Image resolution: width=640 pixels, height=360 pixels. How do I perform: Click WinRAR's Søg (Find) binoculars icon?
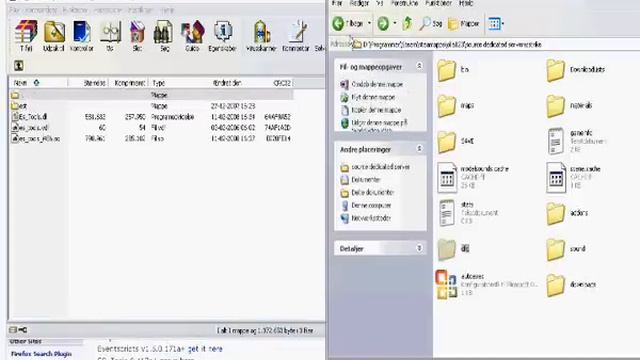pyautogui.click(x=164, y=36)
